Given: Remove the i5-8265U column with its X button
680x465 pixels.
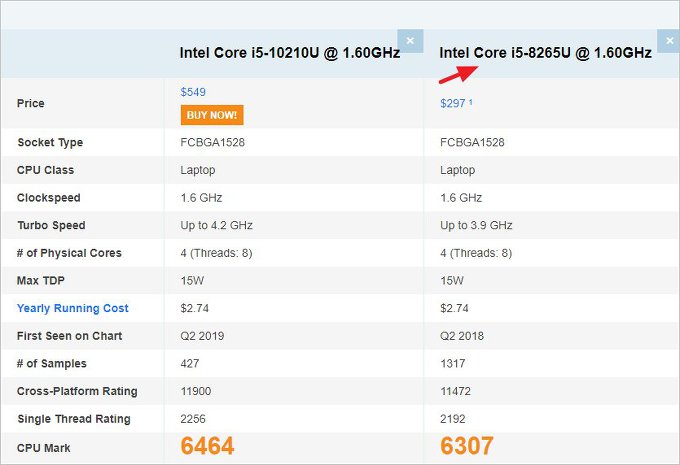Looking at the screenshot, I should click(669, 41).
